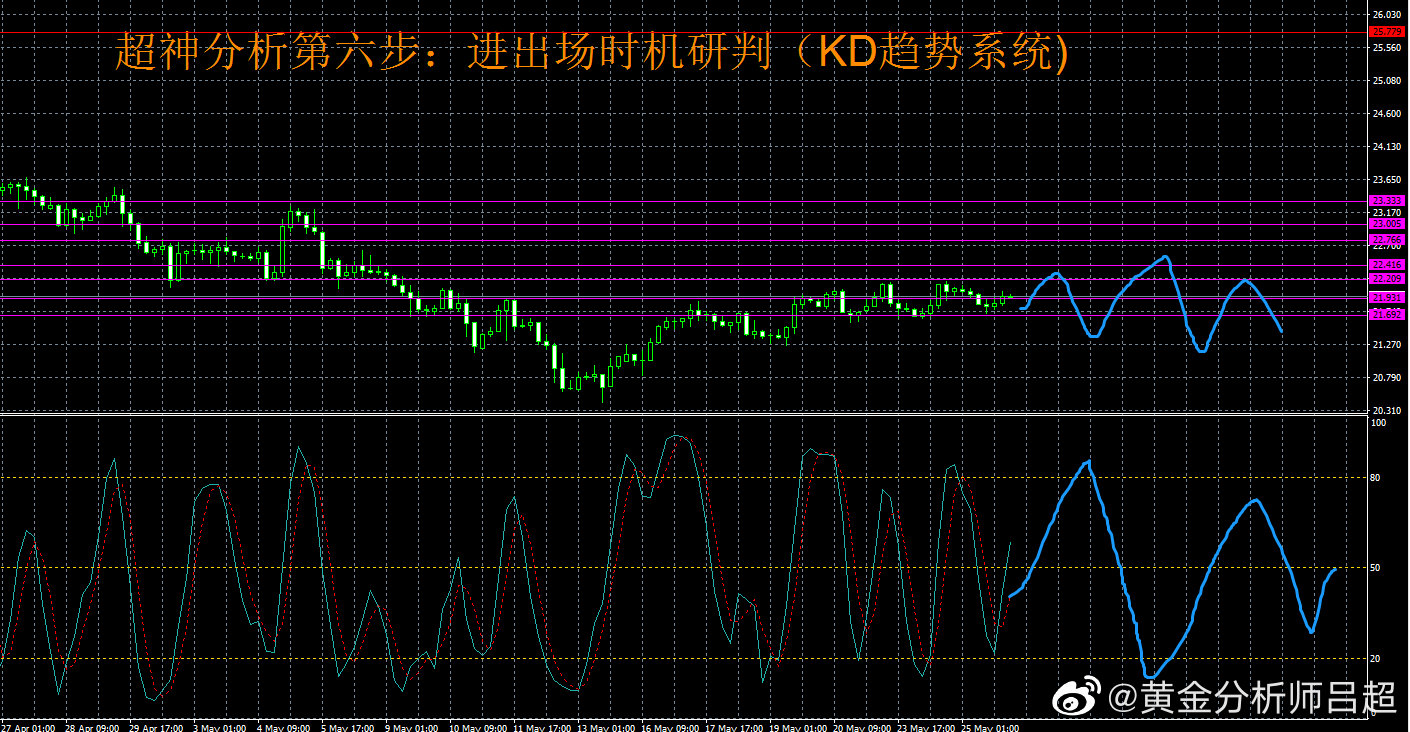Select the magenta 21.931 level label
Screen dimensions: 1410x732
pyautogui.click(x=1387, y=297)
